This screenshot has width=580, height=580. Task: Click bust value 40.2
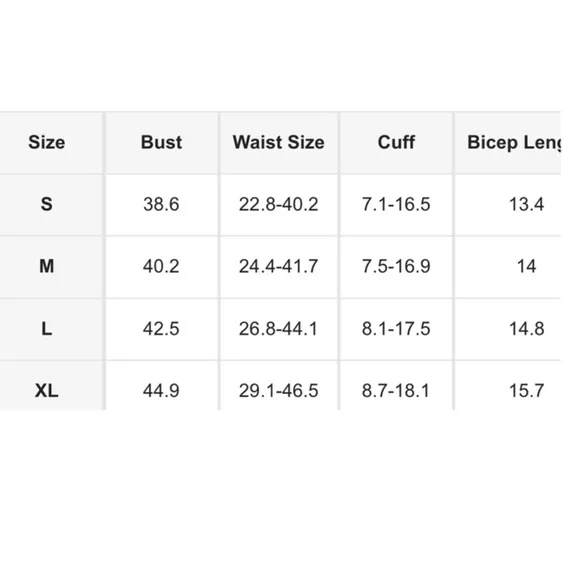161,266
